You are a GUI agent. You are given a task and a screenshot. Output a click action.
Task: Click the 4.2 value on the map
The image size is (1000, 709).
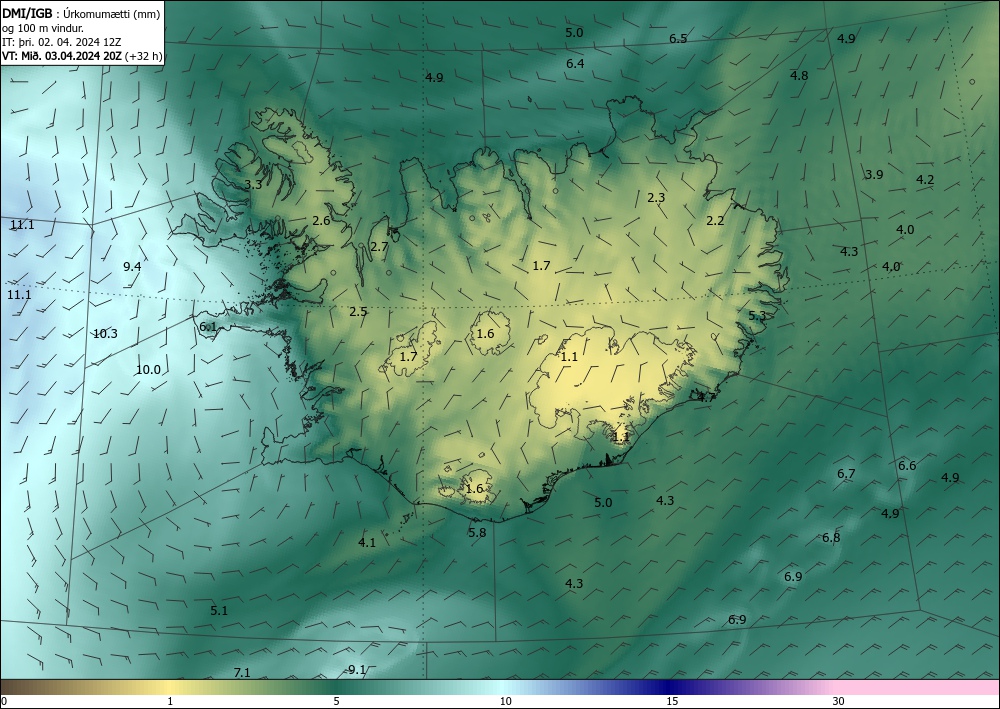pyautogui.click(x=925, y=180)
